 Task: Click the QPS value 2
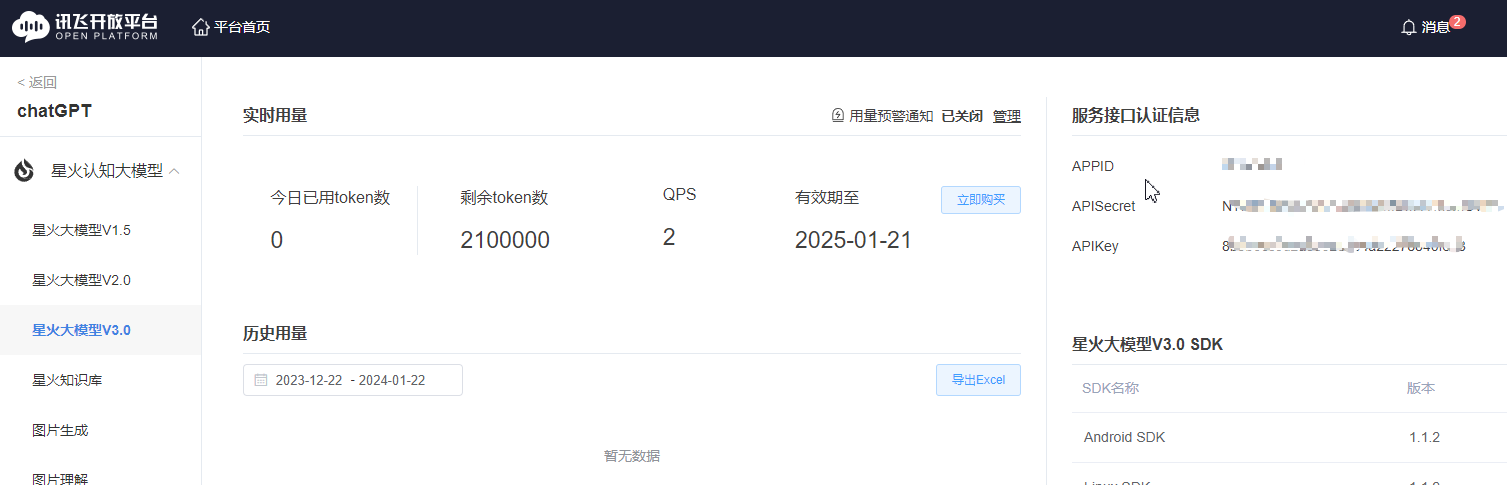[669, 237]
